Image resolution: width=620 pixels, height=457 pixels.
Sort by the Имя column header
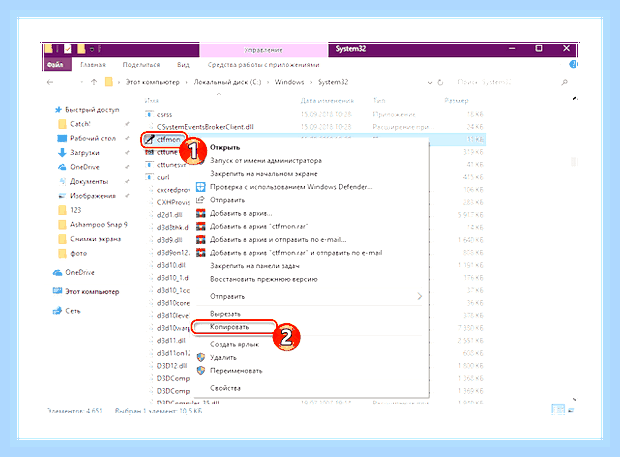pyautogui.click(x=152, y=100)
